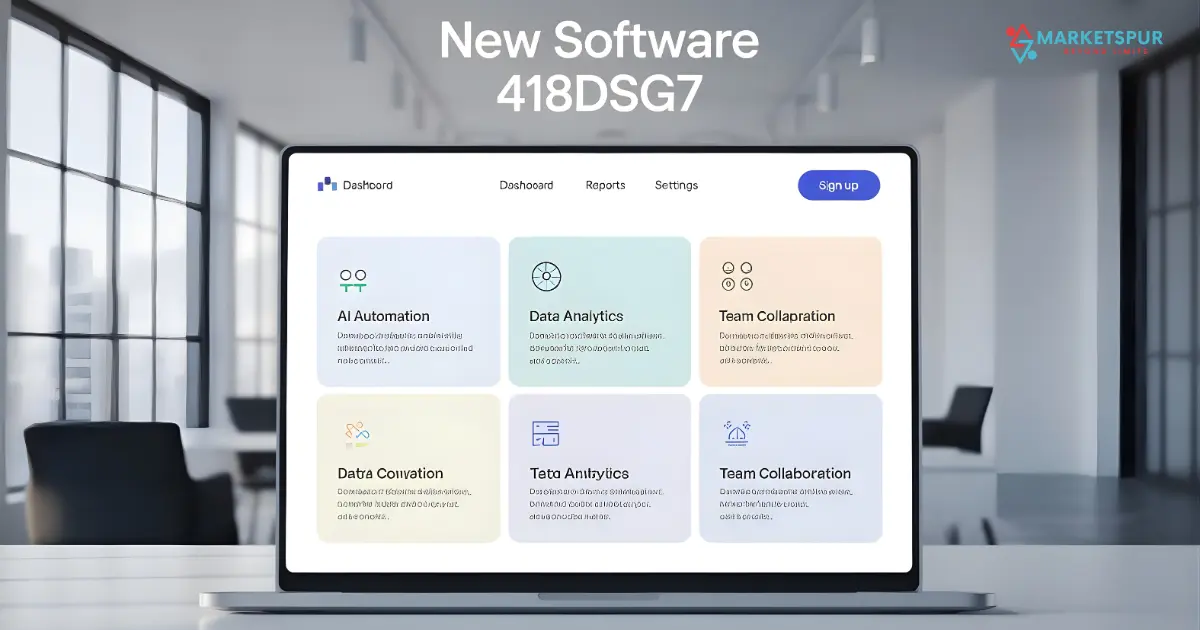Click the Dashoord brand name beside the logo
The height and width of the screenshot is (630, 1200).
coord(367,185)
